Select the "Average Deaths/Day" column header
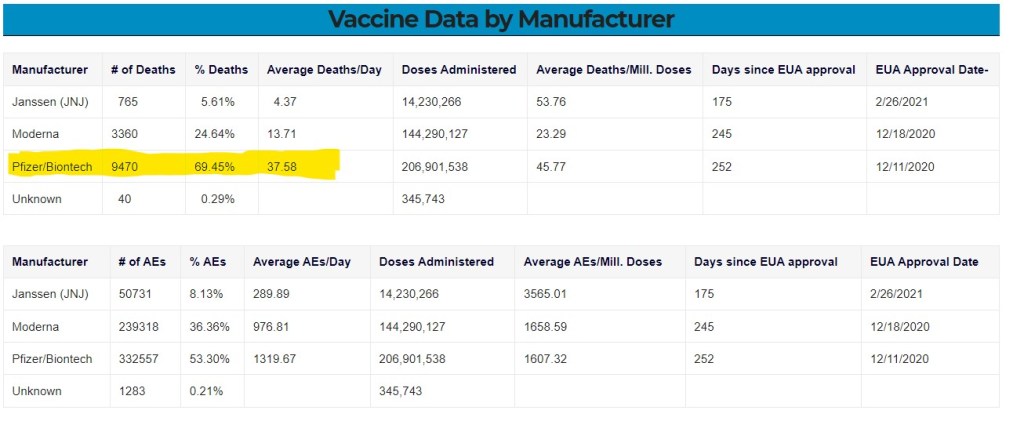This screenshot has width=1024, height=432. tap(324, 70)
